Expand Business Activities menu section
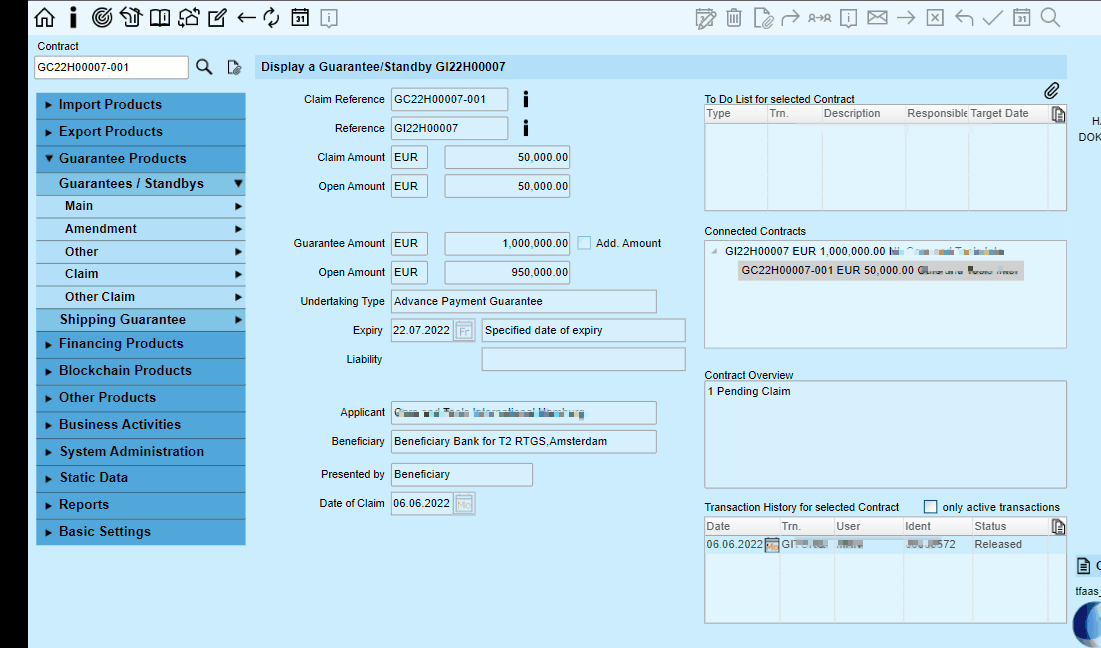The width and height of the screenshot is (1101, 648). pyautogui.click(x=140, y=425)
